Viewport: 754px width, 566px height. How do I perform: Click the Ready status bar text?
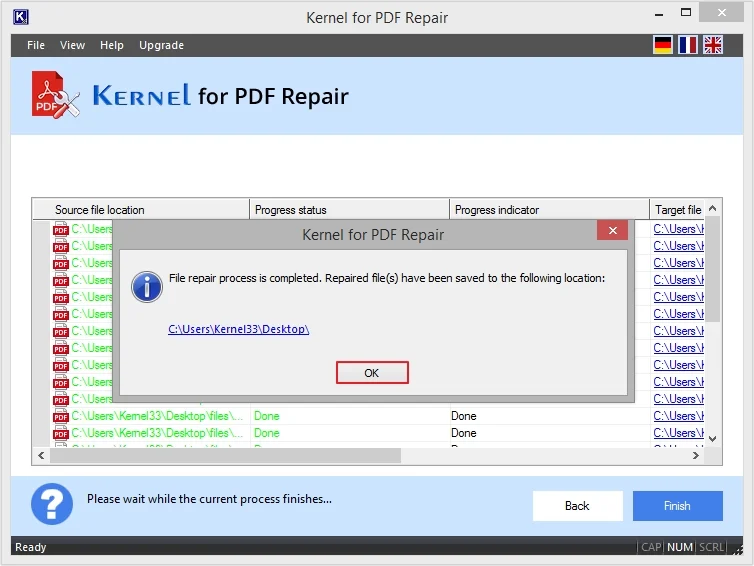pyautogui.click(x=31, y=547)
